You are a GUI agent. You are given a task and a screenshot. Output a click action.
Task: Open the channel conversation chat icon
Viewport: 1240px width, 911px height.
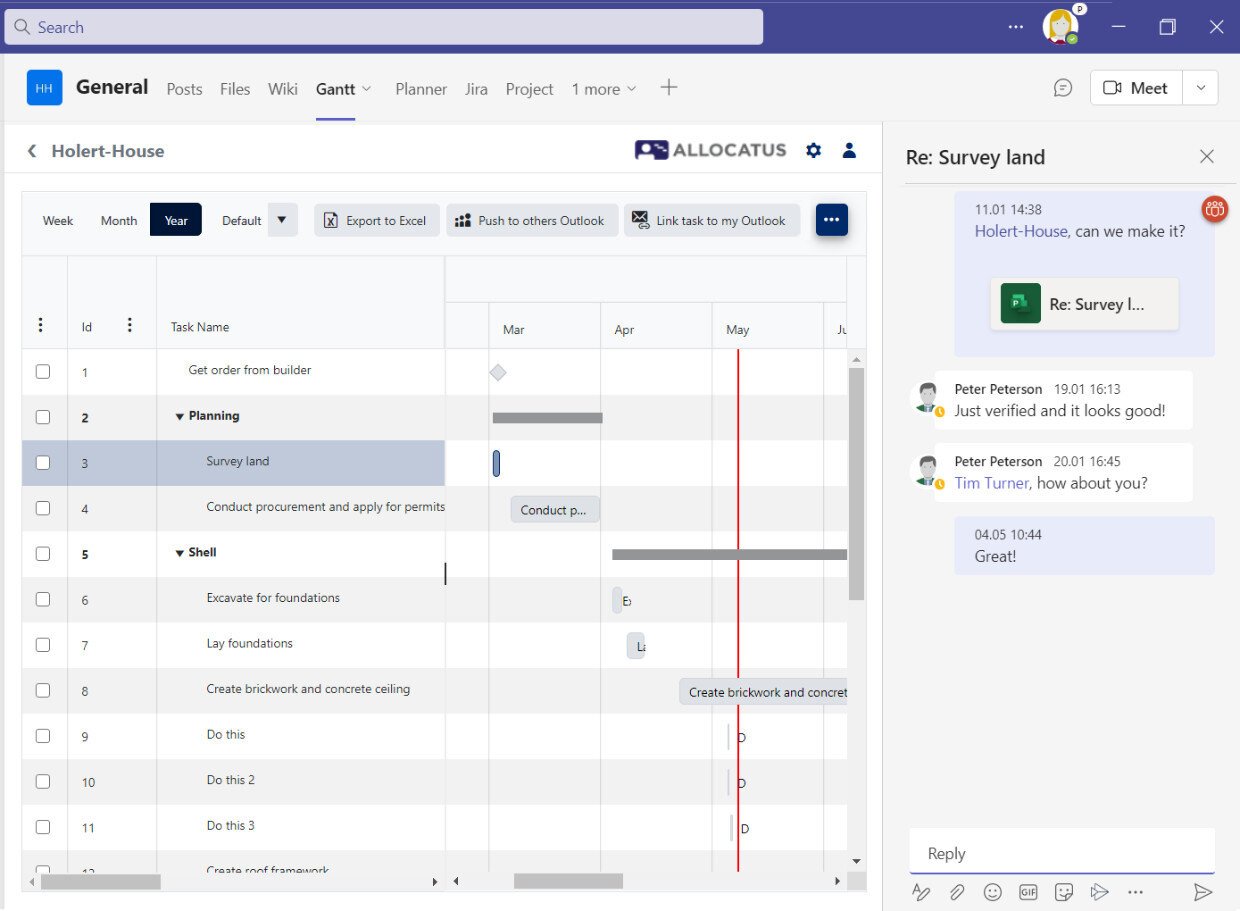coord(1063,88)
